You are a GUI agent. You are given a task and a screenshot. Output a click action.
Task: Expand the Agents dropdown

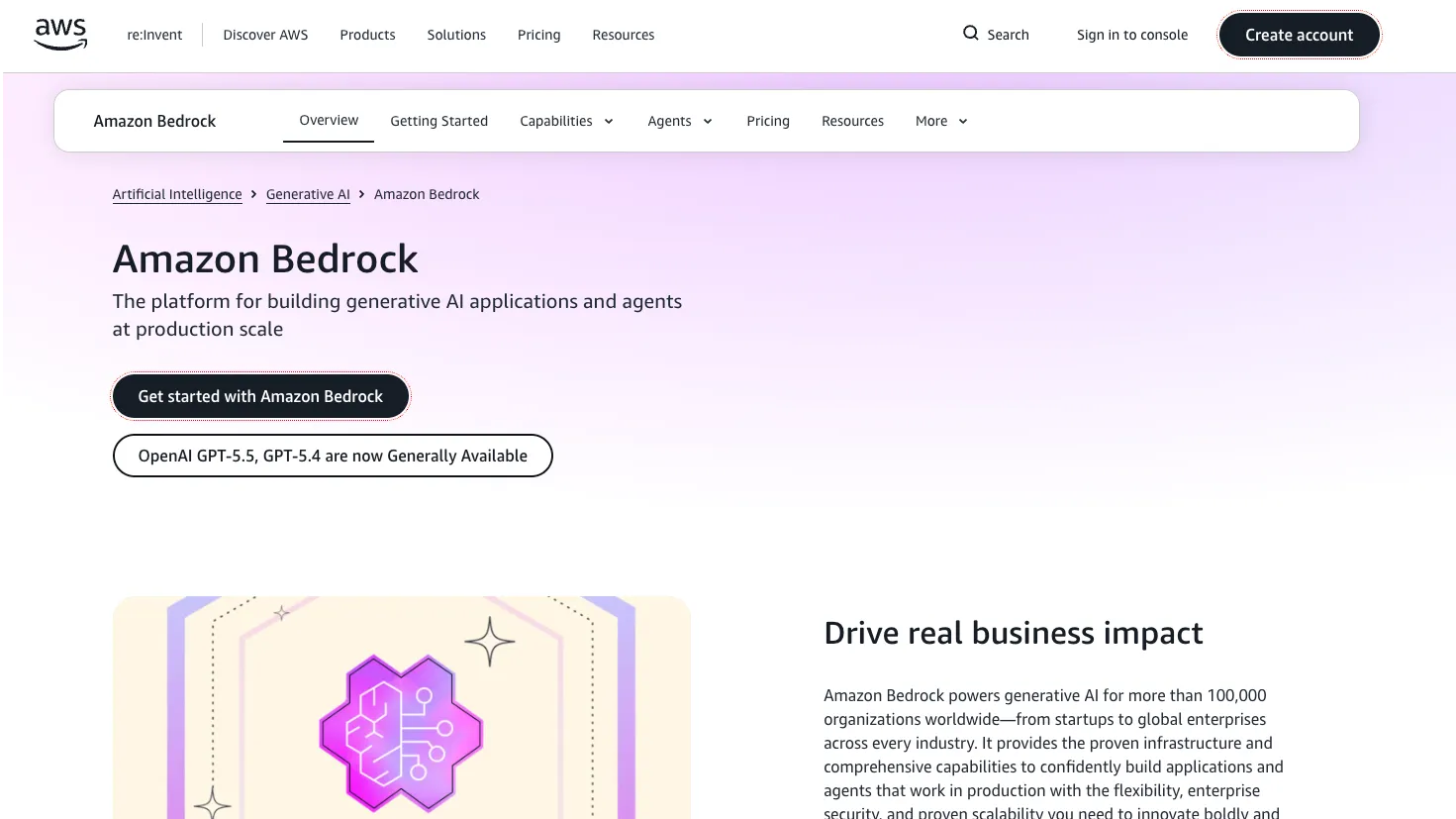[680, 121]
